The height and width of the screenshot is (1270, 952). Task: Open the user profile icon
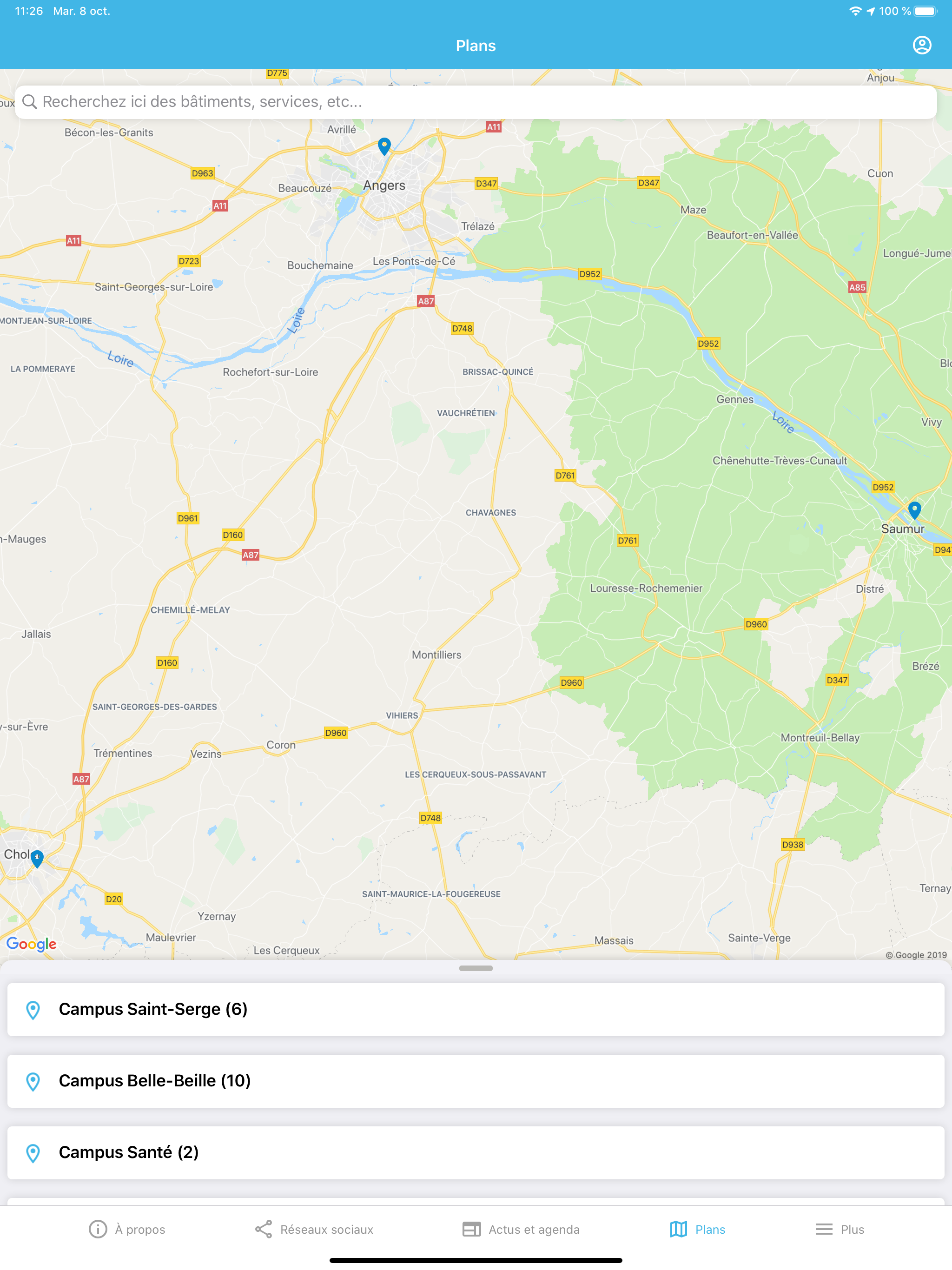[x=922, y=46]
